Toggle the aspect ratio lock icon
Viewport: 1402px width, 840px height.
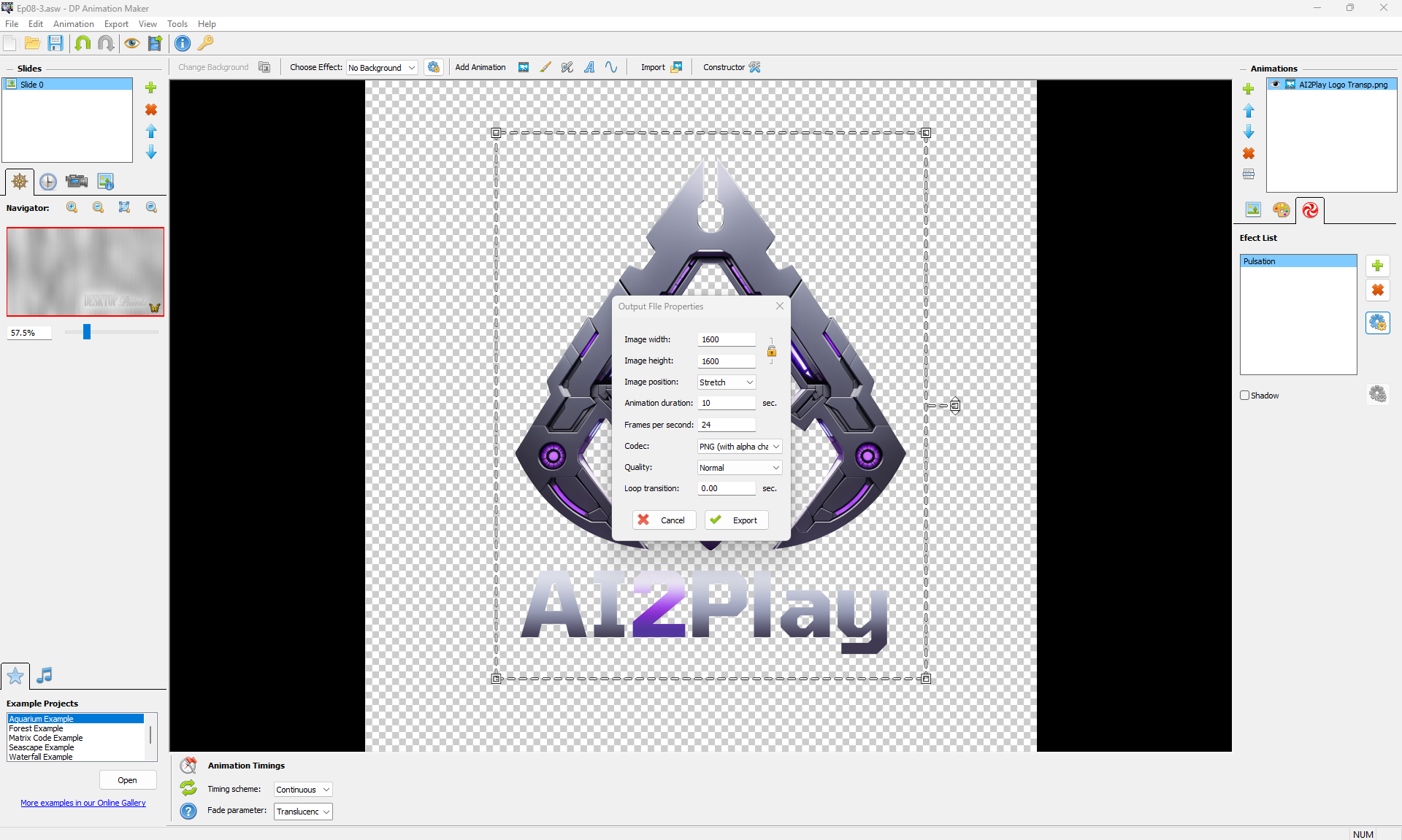tap(771, 351)
